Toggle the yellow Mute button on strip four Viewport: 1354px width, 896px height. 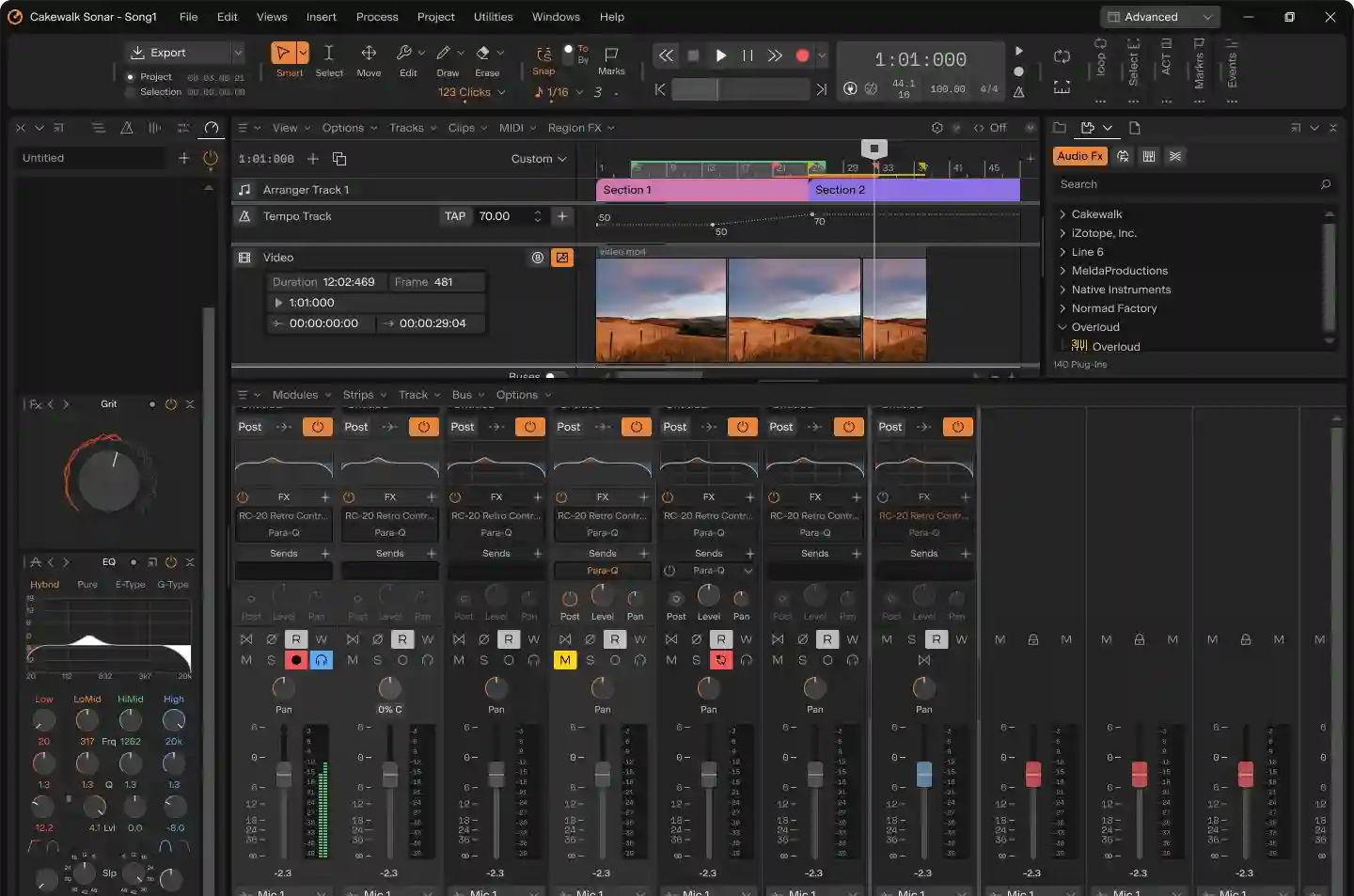pyautogui.click(x=564, y=660)
